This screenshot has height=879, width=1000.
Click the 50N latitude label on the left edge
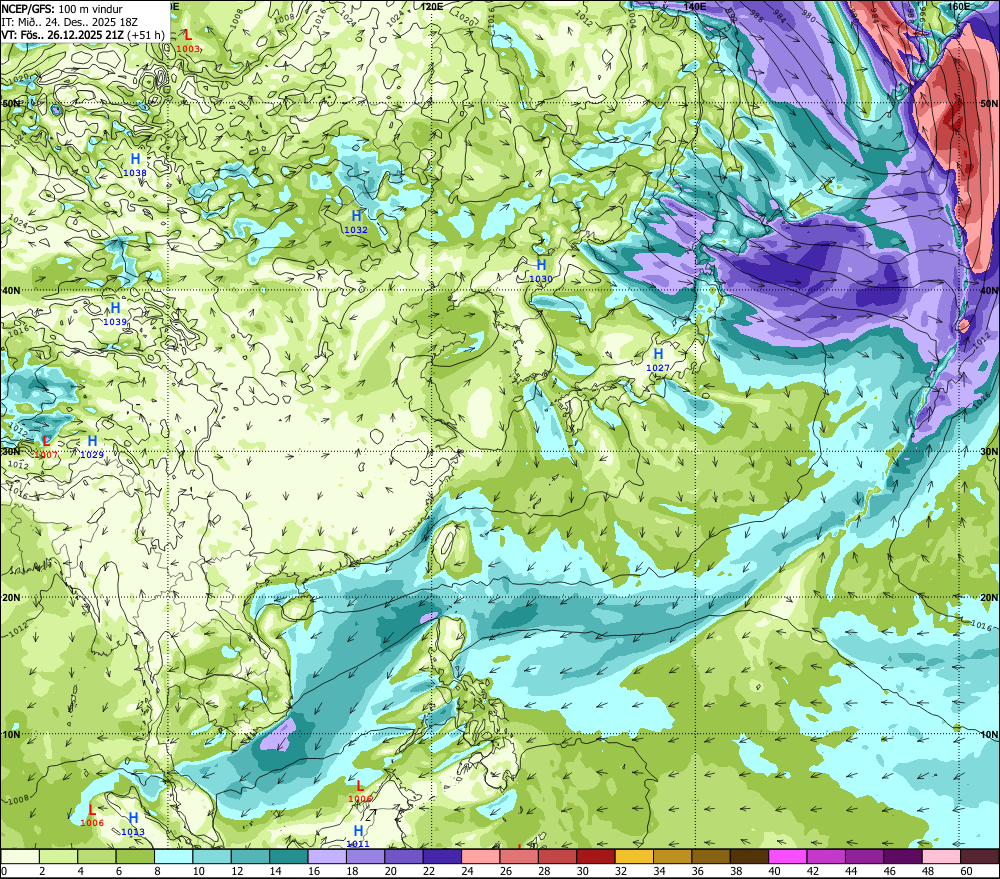pos(10,103)
